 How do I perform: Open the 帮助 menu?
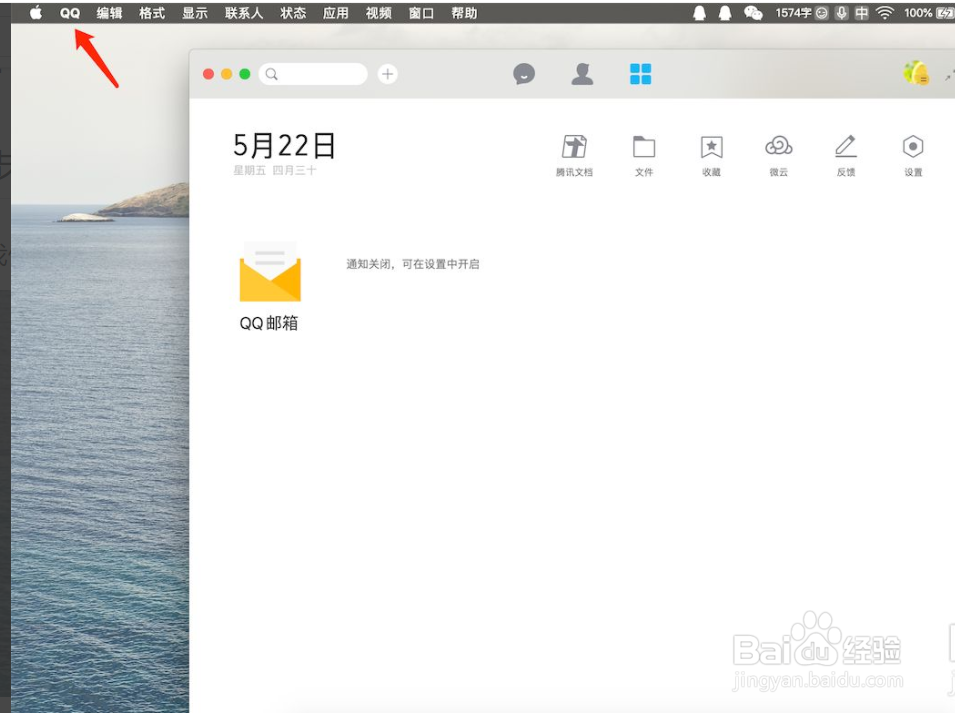(464, 13)
